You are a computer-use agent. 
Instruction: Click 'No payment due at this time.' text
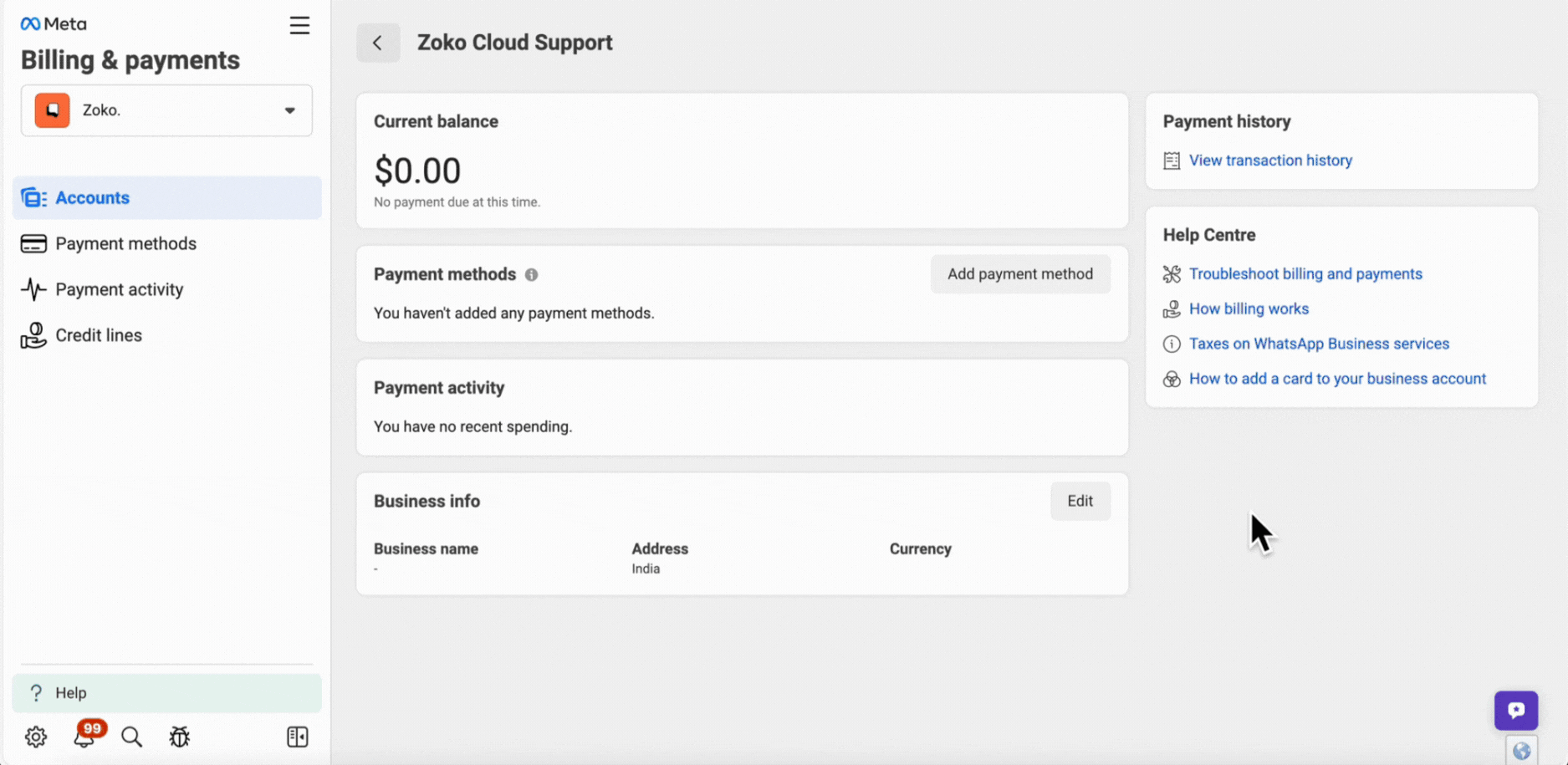(x=457, y=201)
